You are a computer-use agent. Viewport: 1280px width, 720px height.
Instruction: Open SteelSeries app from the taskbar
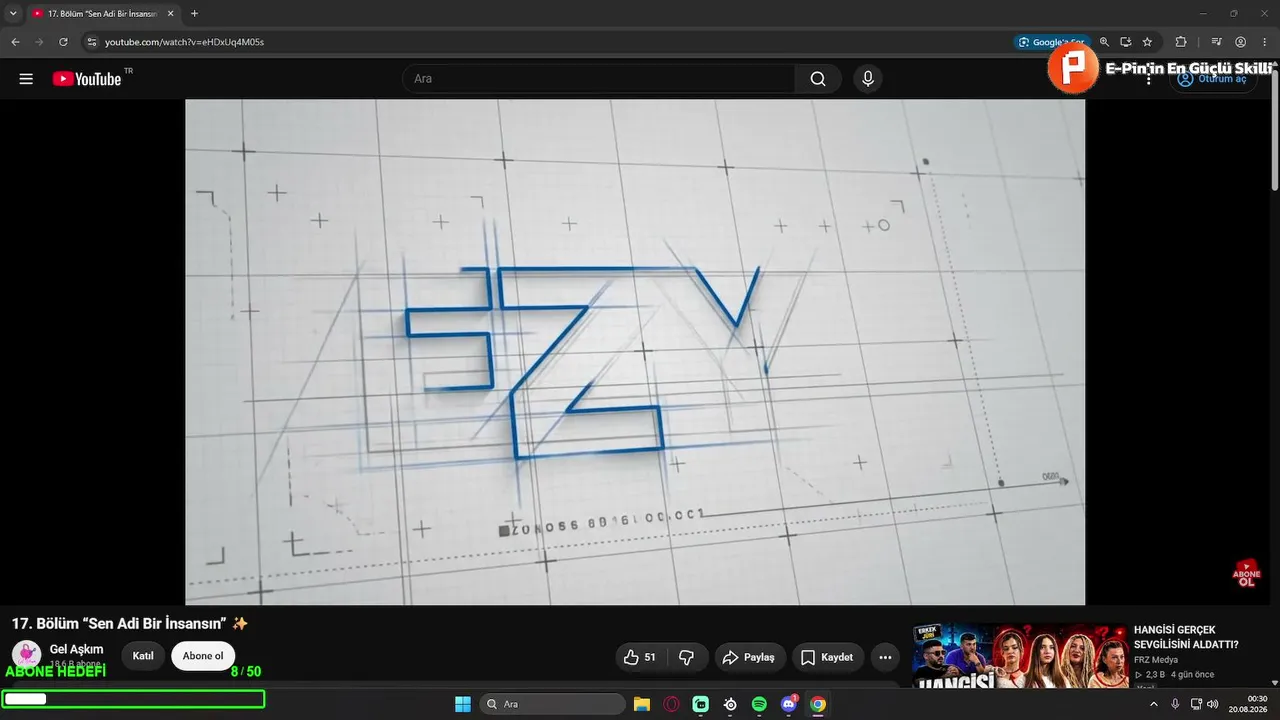pos(731,704)
